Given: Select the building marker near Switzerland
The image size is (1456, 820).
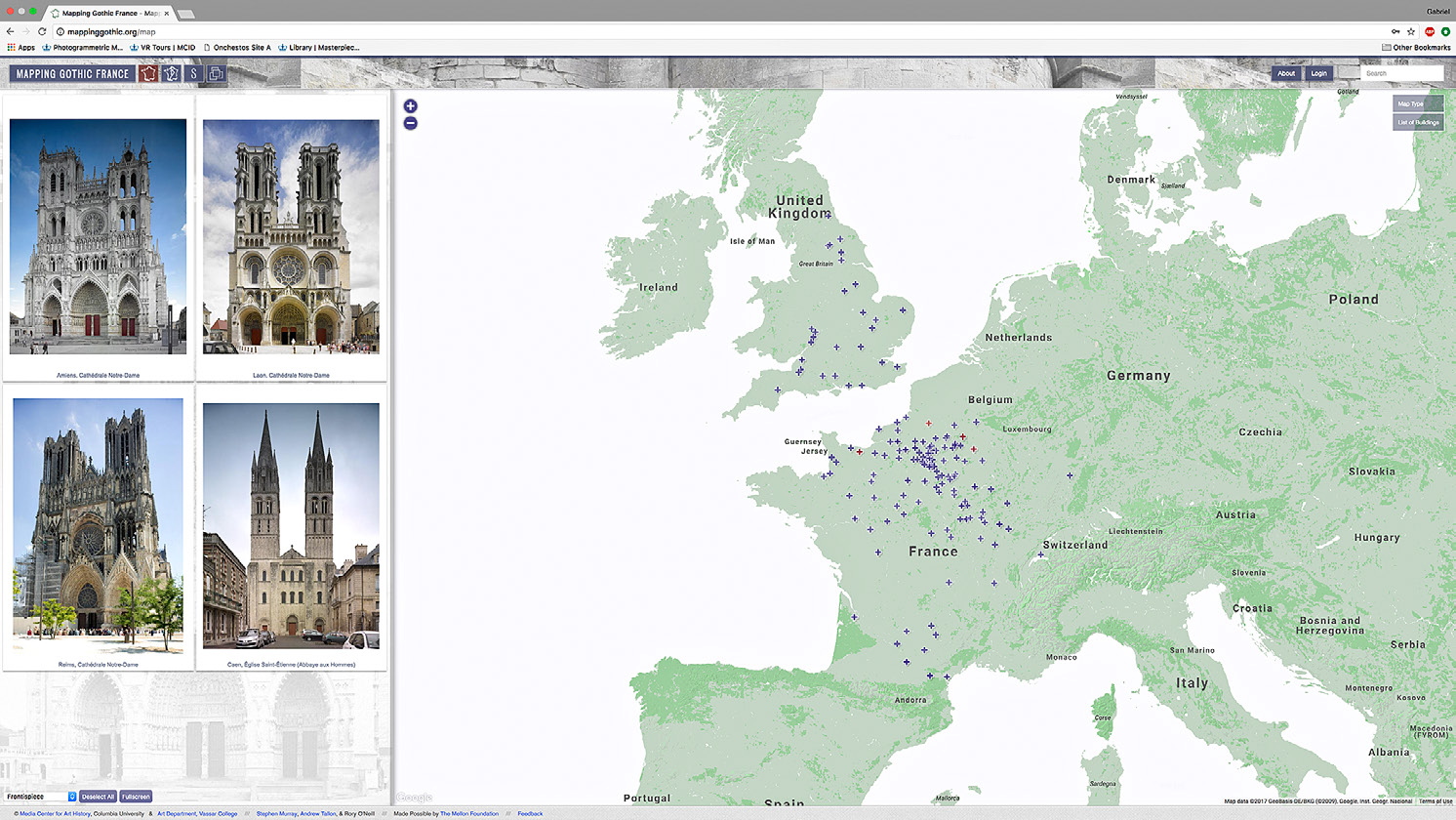Looking at the screenshot, I should (1041, 555).
